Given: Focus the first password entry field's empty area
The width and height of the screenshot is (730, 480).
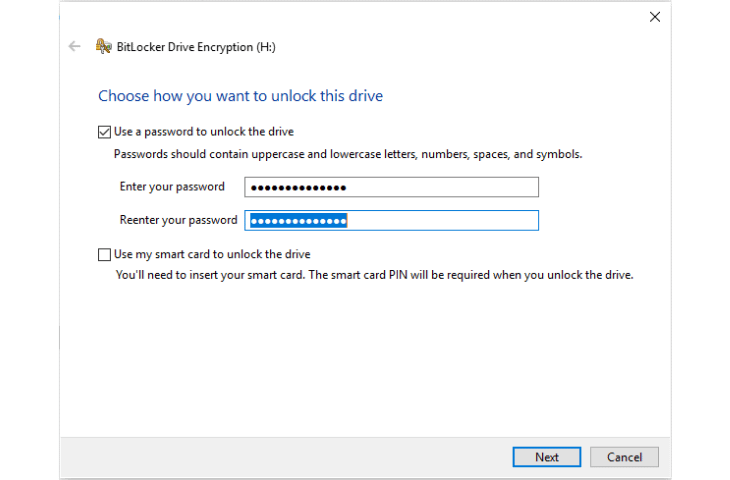Looking at the screenshot, I should pyautogui.click(x=442, y=187).
